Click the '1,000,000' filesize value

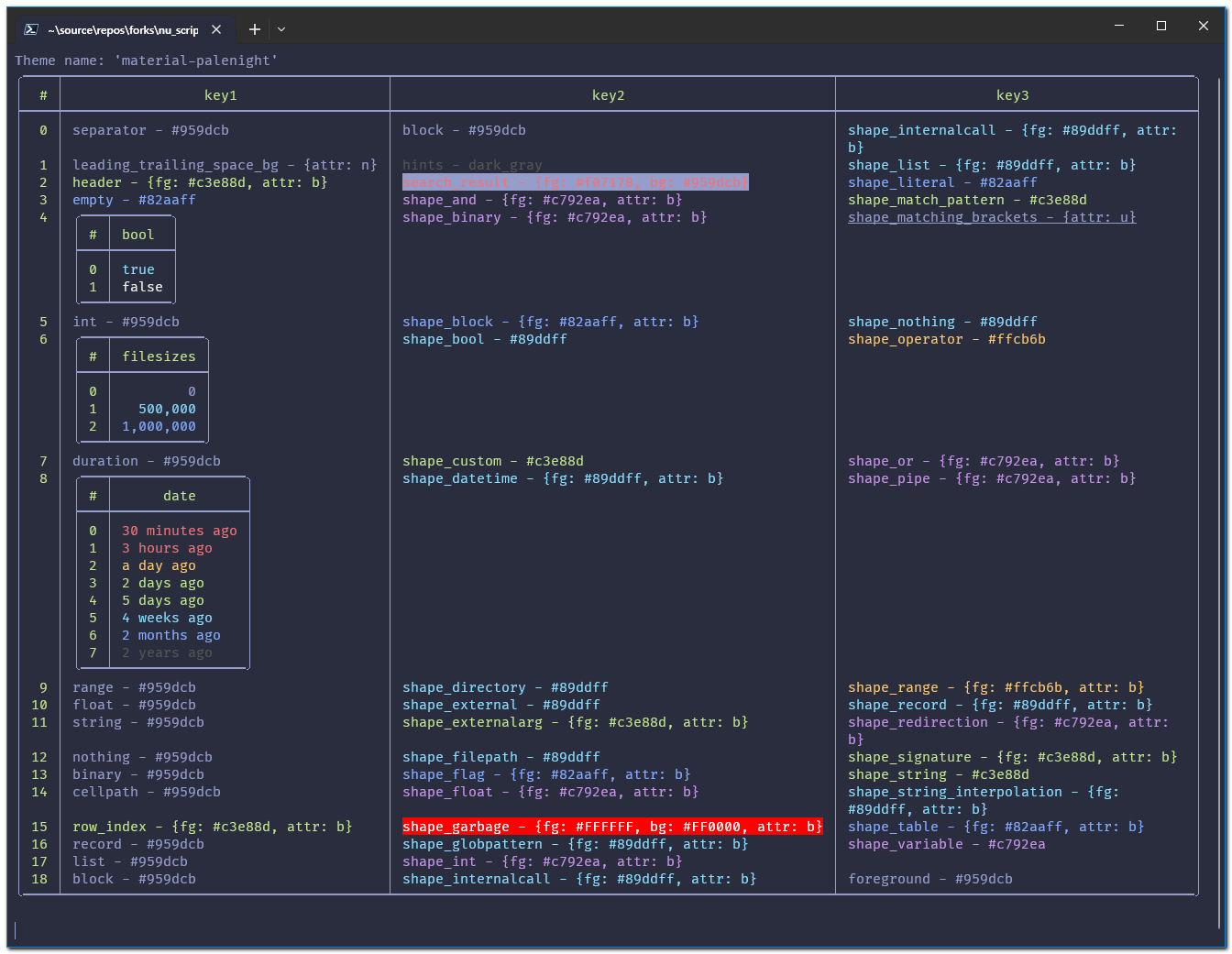coord(159,426)
